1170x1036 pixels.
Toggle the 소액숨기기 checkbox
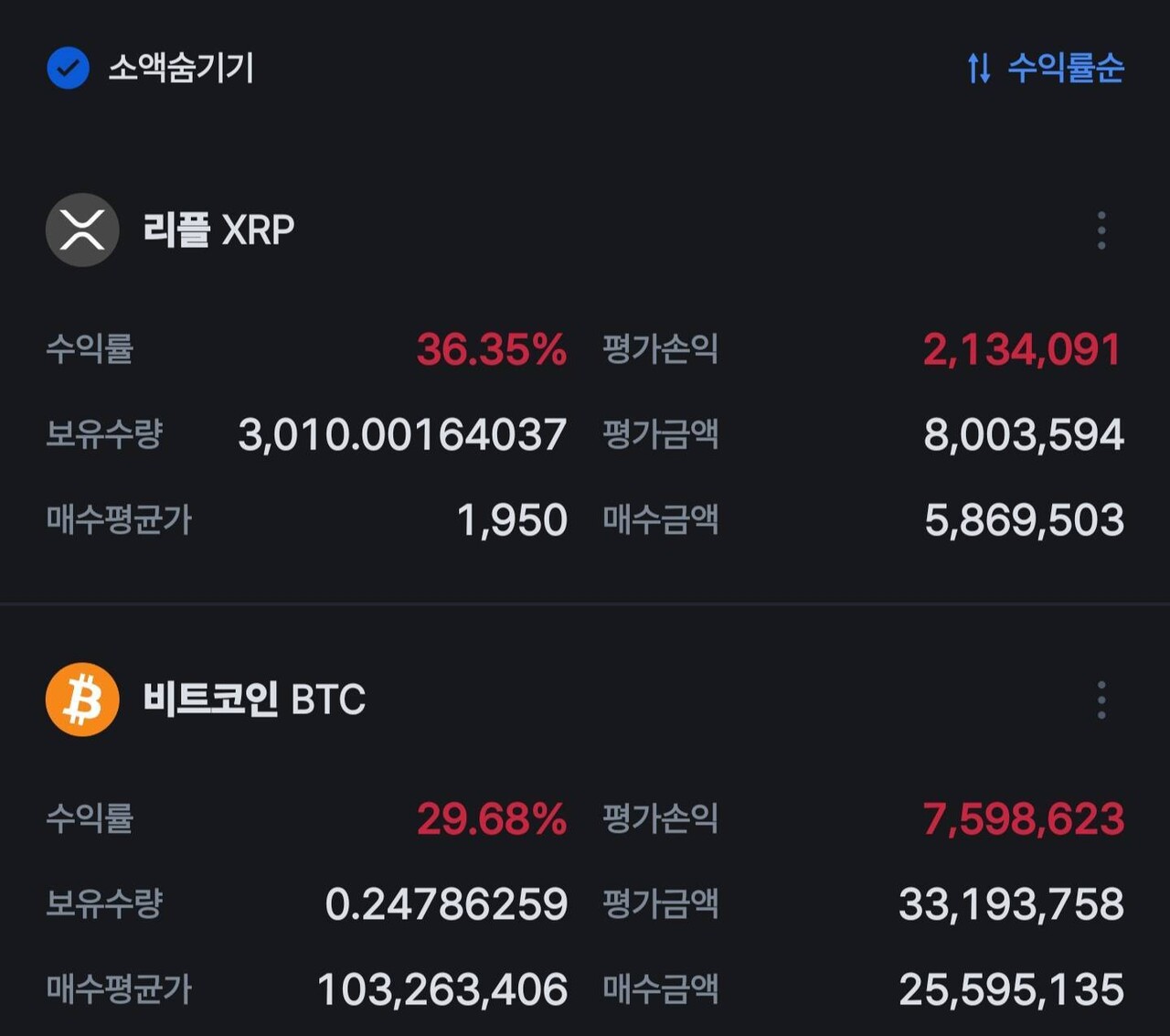coord(68,68)
